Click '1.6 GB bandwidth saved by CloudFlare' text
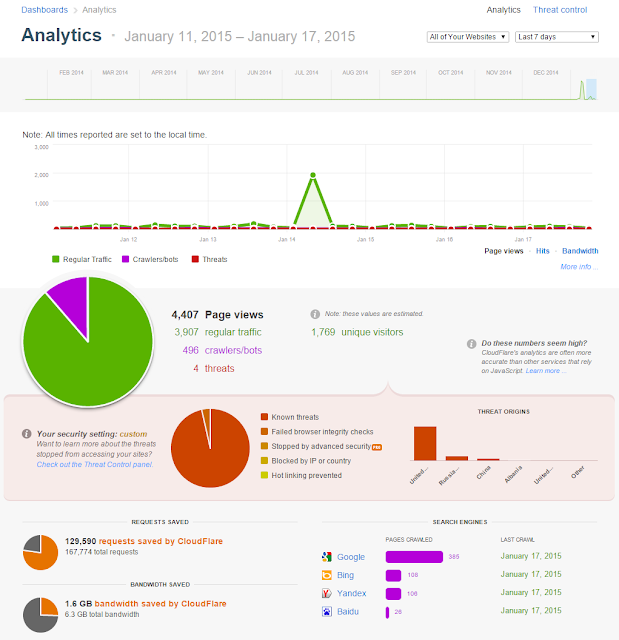Image resolution: width=619 pixels, height=640 pixels. (146, 604)
